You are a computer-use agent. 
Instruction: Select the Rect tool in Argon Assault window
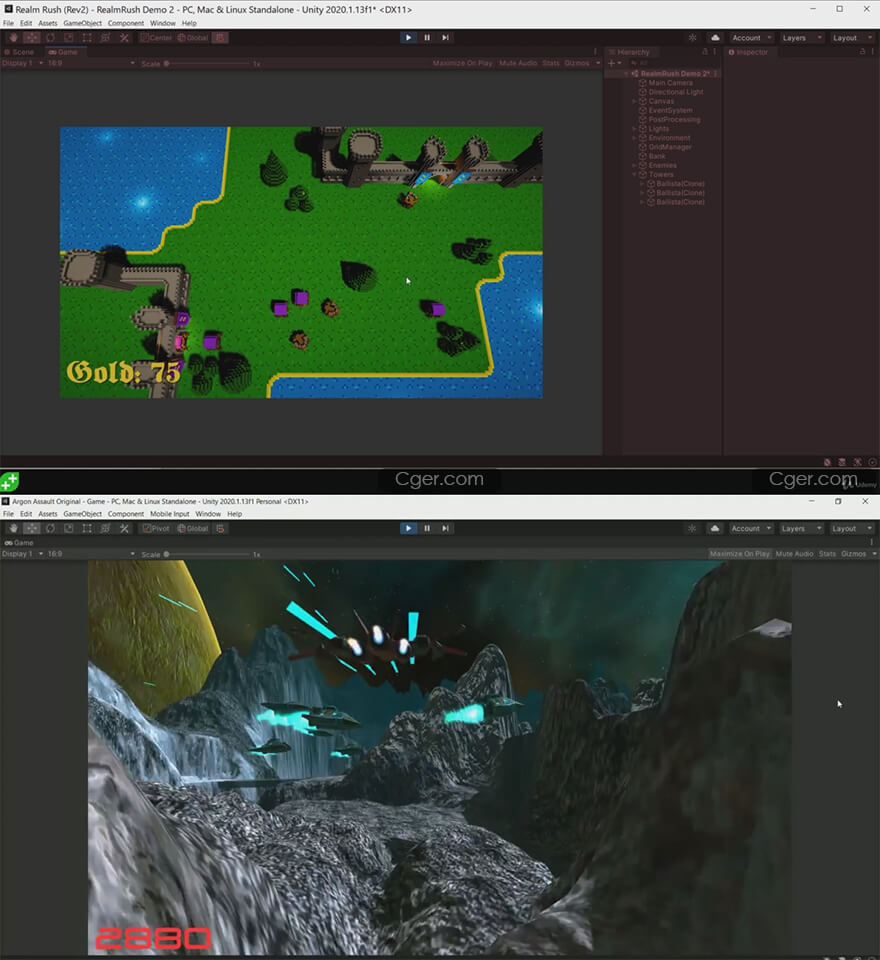point(87,528)
